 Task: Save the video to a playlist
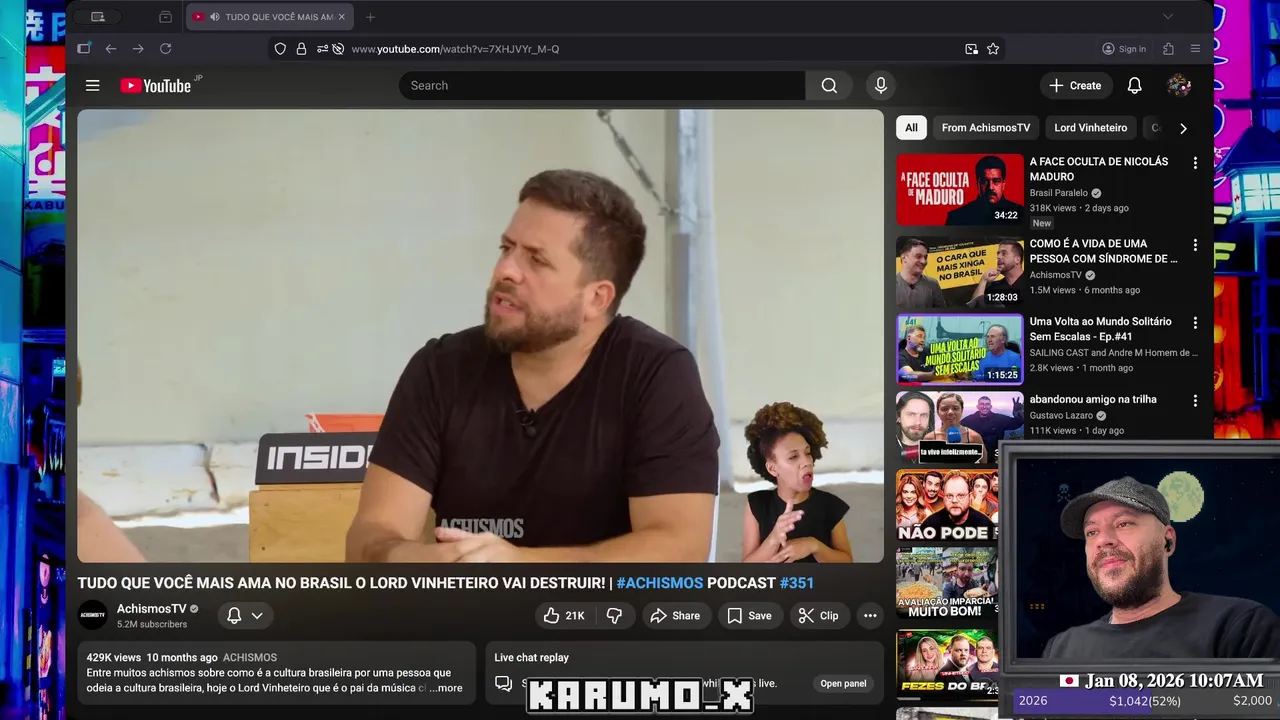[749, 616]
